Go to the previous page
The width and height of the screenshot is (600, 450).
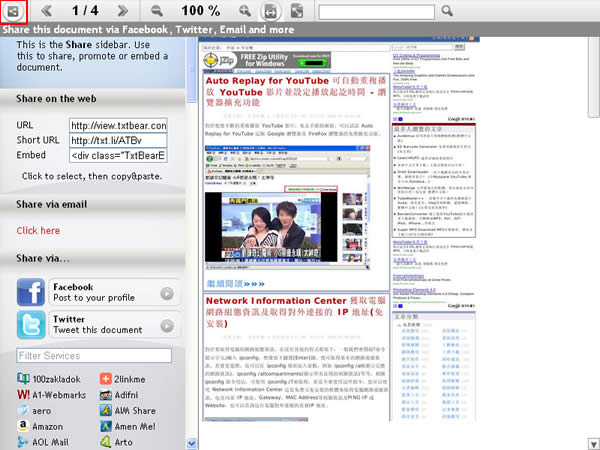46,10
